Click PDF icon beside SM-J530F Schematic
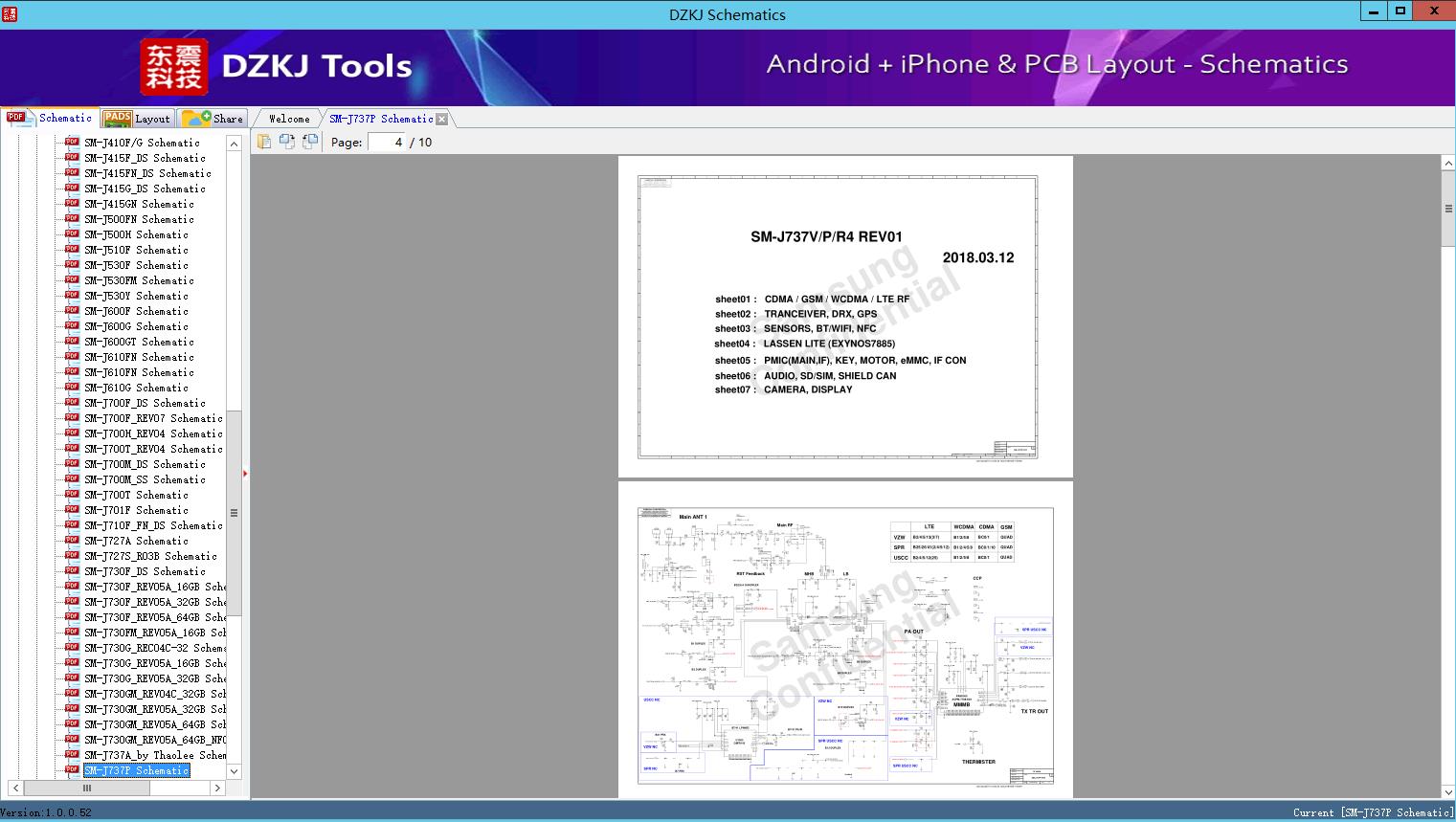Image resolution: width=1456 pixels, height=822 pixels. pos(72,264)
